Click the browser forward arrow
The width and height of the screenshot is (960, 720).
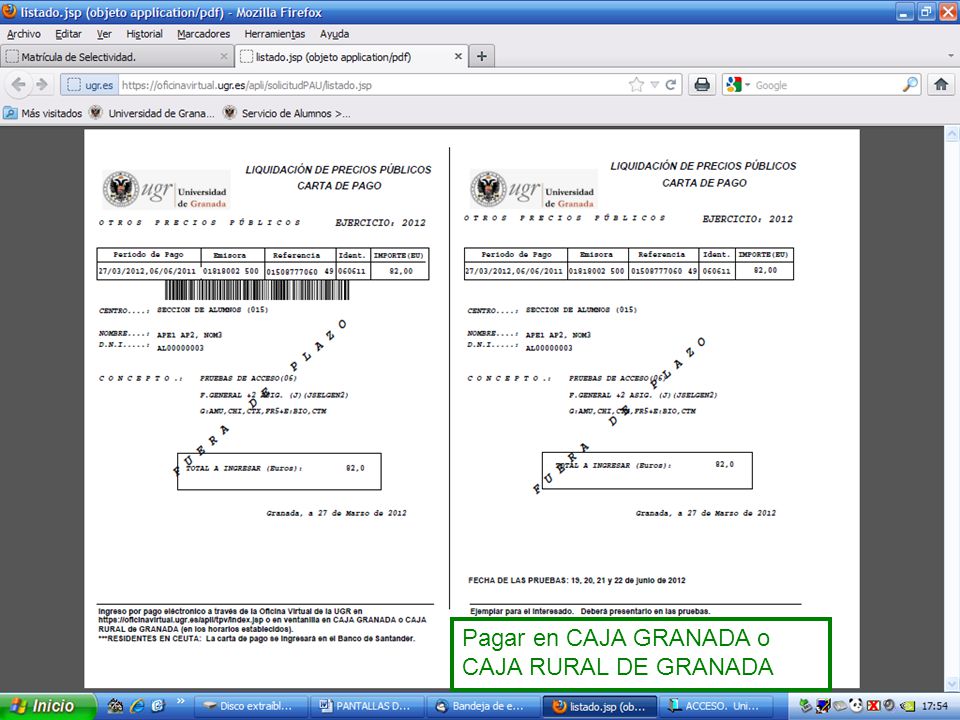point(42,84)
